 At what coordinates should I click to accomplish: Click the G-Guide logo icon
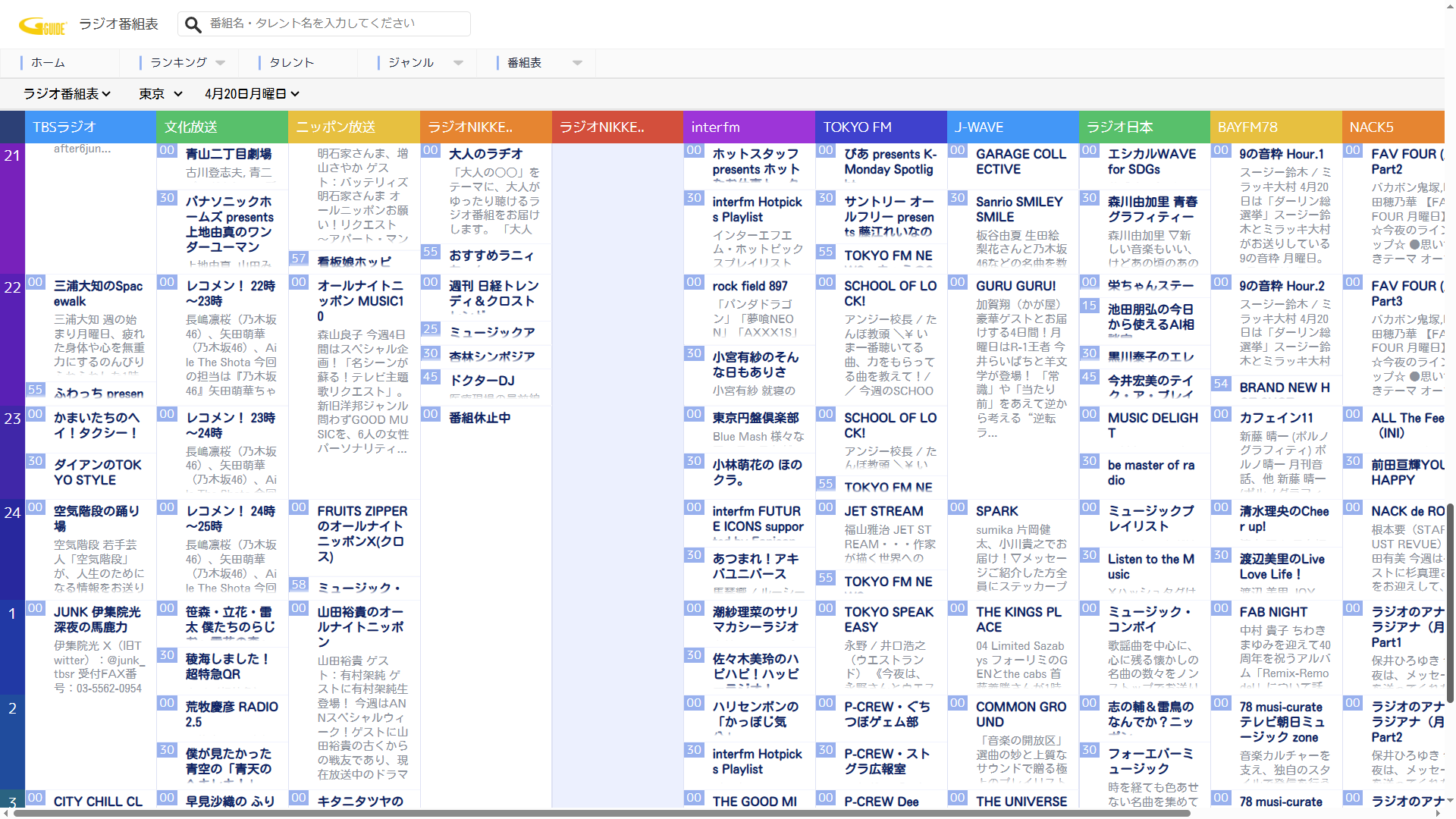42,26
